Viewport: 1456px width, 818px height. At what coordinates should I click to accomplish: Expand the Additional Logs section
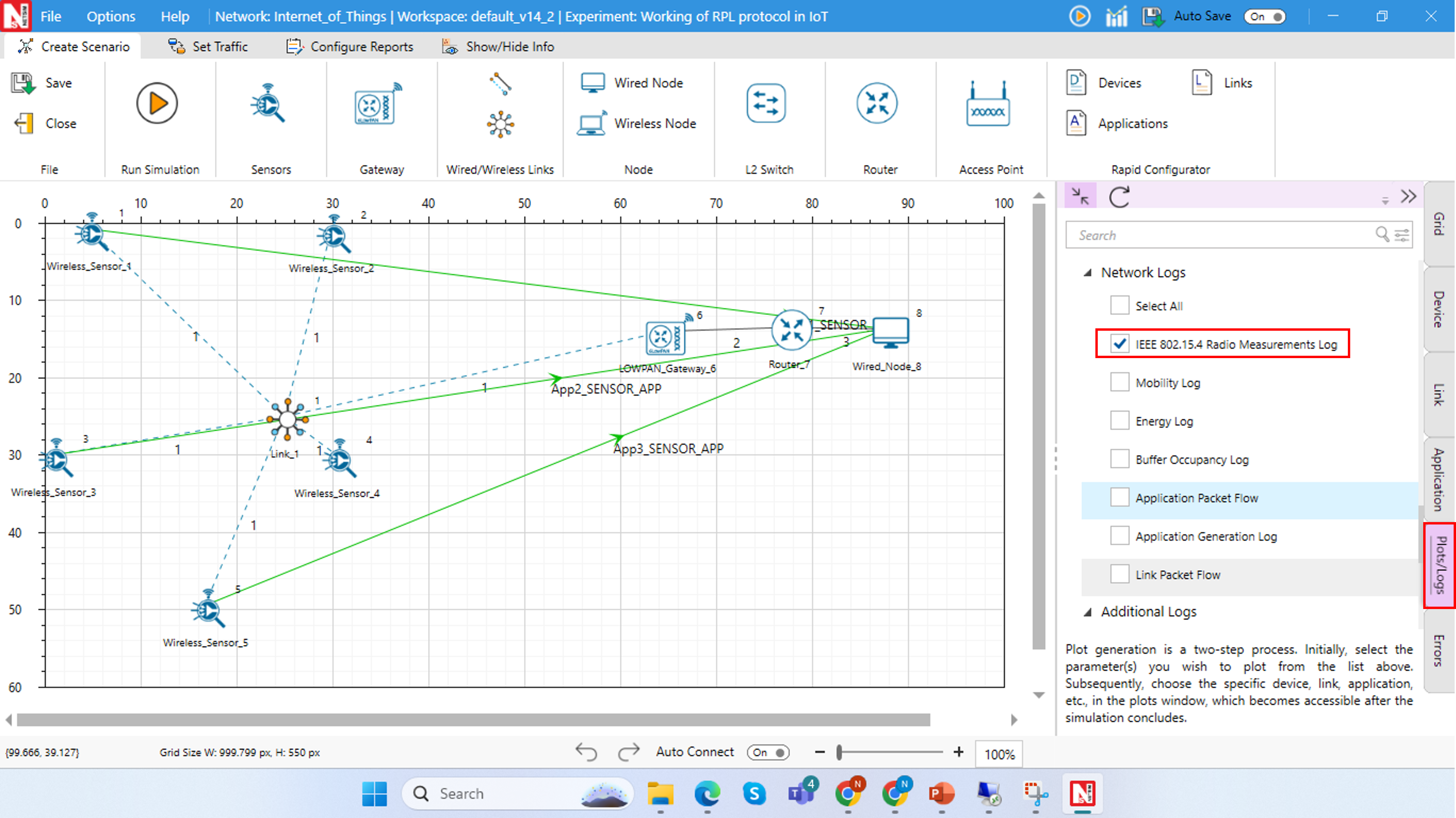coord(1088,612)
